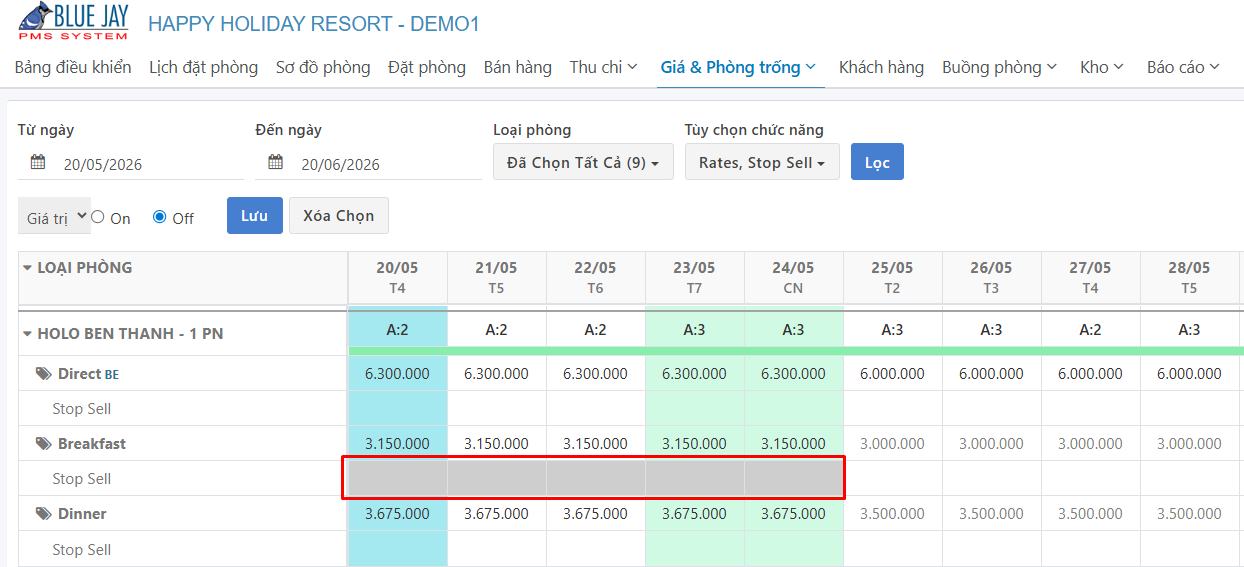Click calendar icon beside Đến ngày field
The height and width of the screenshot is (567, 1244).
coord(276,163)
